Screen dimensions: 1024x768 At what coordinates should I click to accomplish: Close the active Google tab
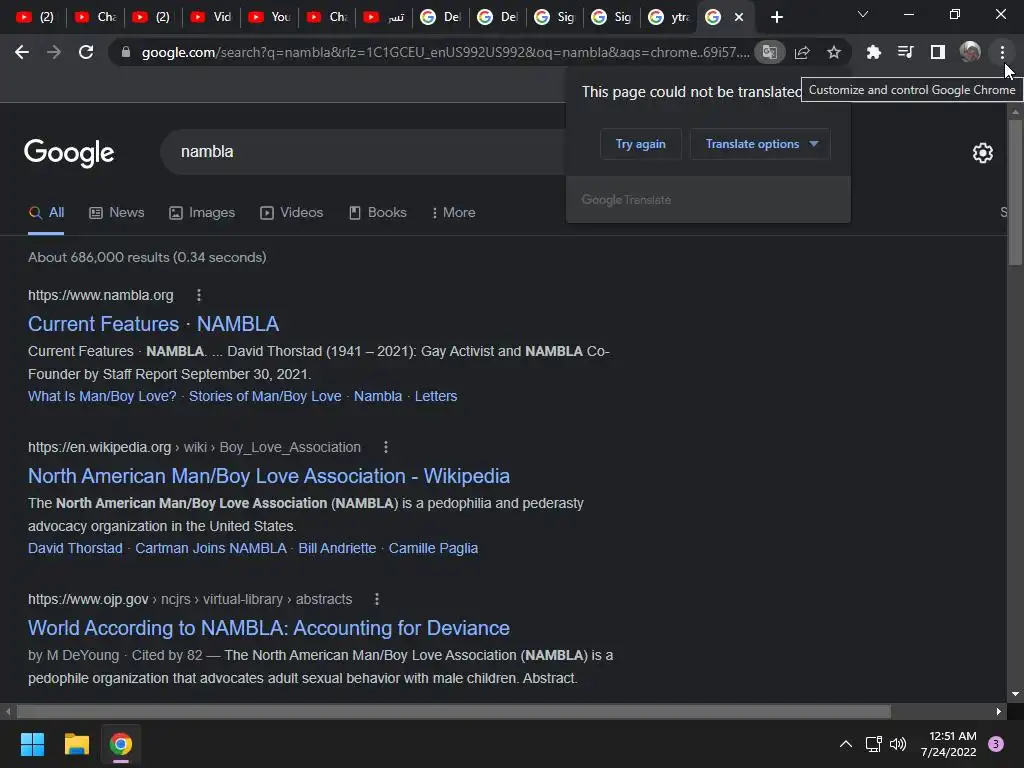point(739,18)
